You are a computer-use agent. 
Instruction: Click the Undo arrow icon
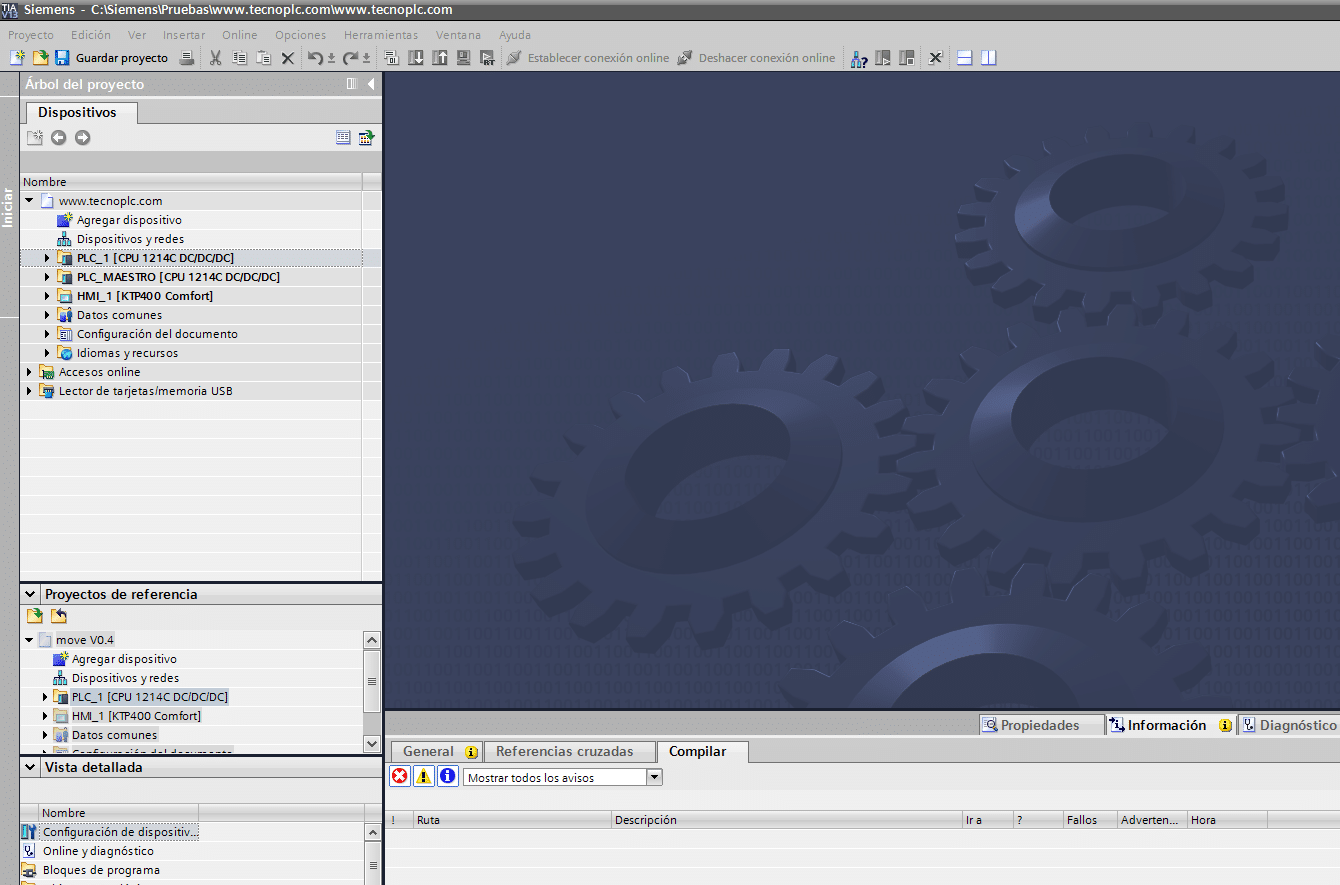[x=315, y=58]
